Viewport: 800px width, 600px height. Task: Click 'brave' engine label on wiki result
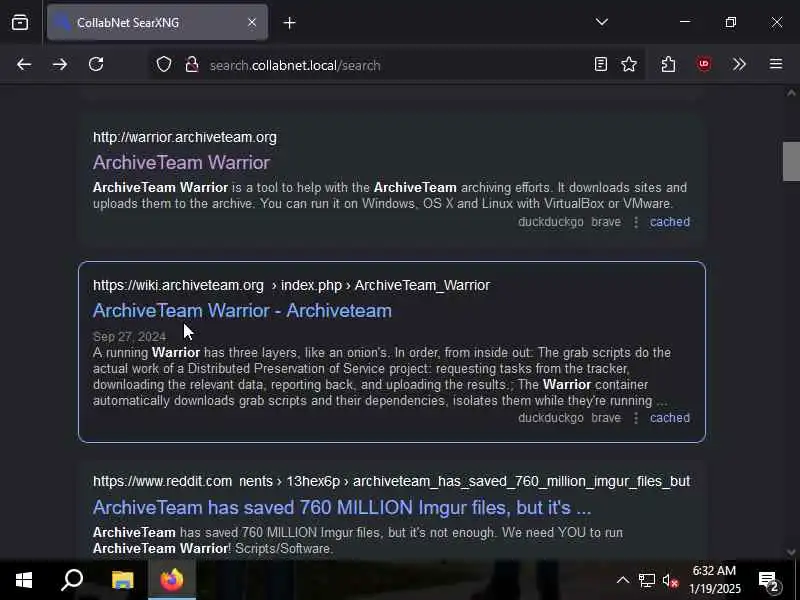tap(606, 418)
